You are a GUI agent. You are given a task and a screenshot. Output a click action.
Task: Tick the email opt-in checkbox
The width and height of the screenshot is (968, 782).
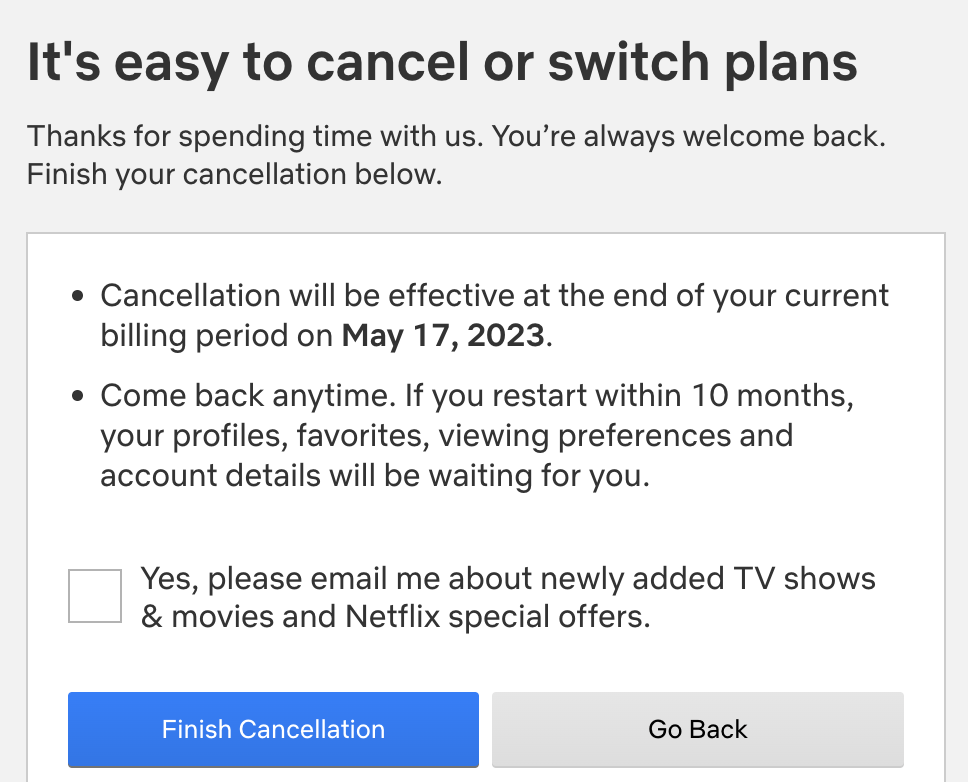[95, 596]
